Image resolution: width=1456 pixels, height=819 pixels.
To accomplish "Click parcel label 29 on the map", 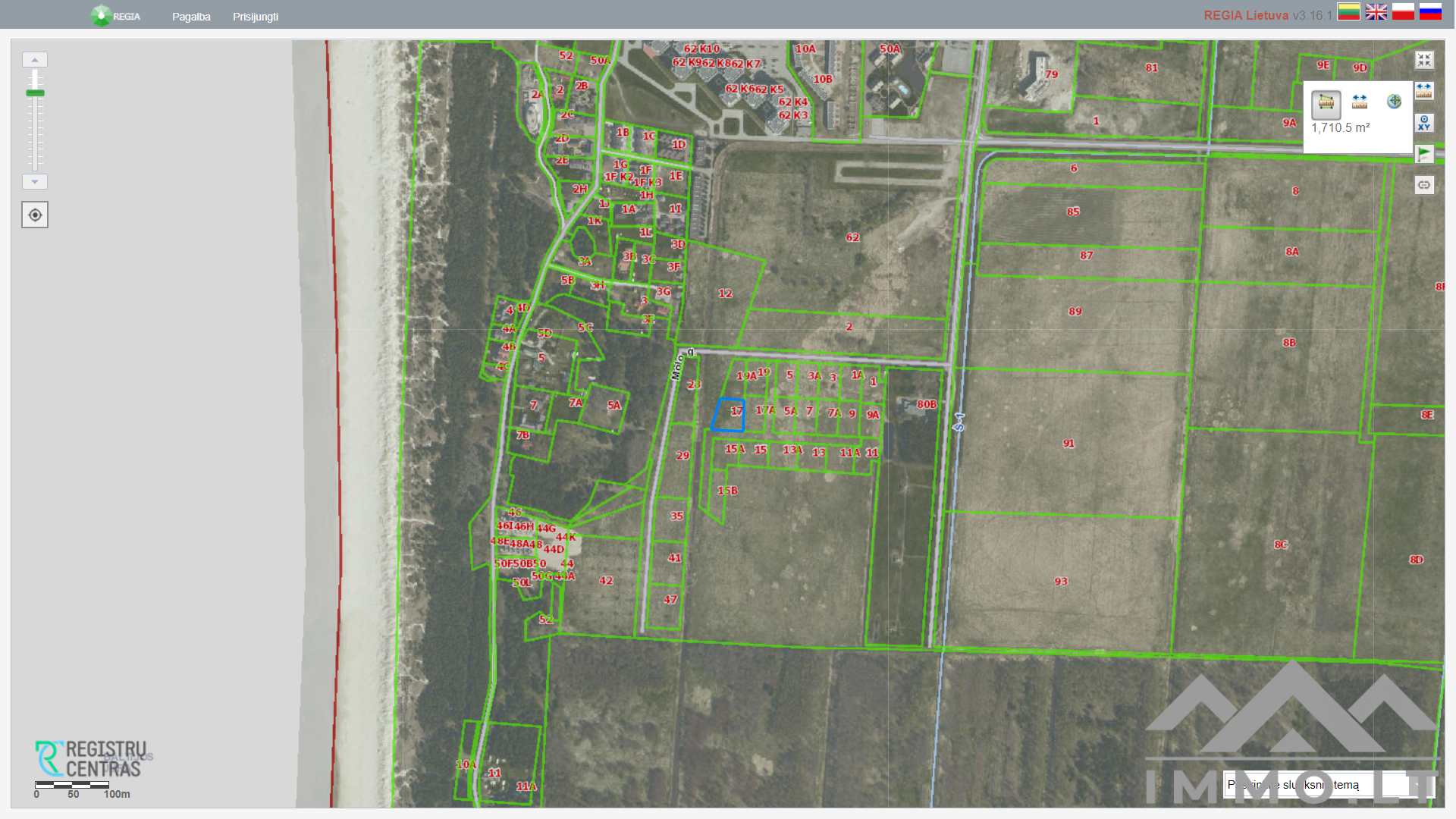I will 682,456.
